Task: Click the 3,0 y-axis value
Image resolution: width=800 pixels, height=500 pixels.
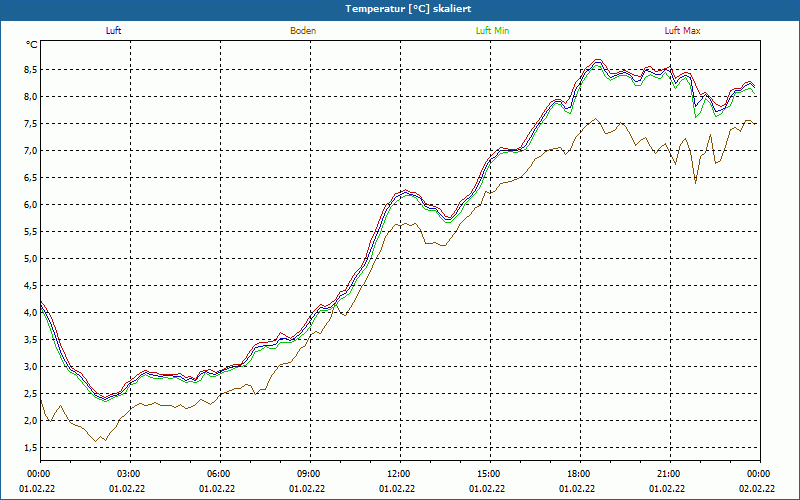Action: 30,367
